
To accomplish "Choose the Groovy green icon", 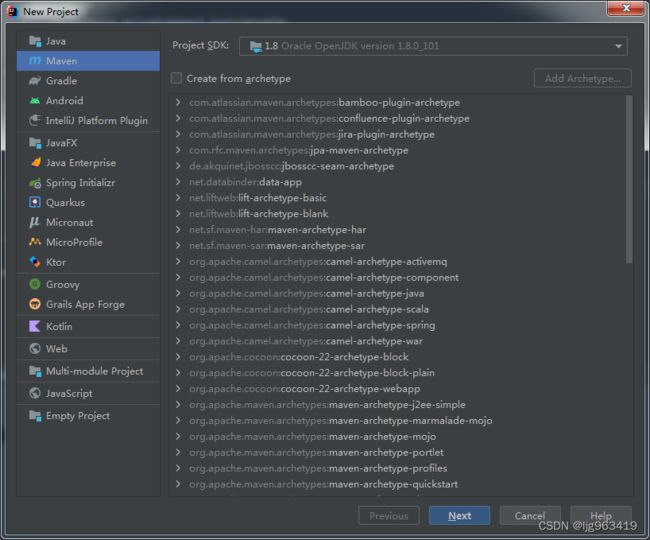I will 35,284.
